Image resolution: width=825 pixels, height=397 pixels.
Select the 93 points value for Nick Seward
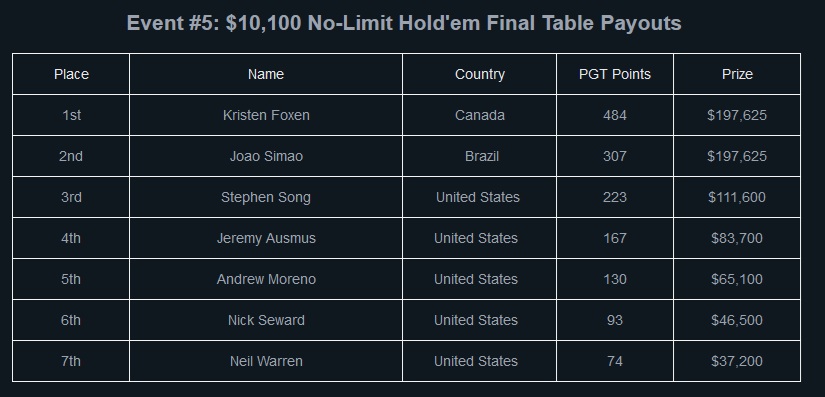coord(615,320)
